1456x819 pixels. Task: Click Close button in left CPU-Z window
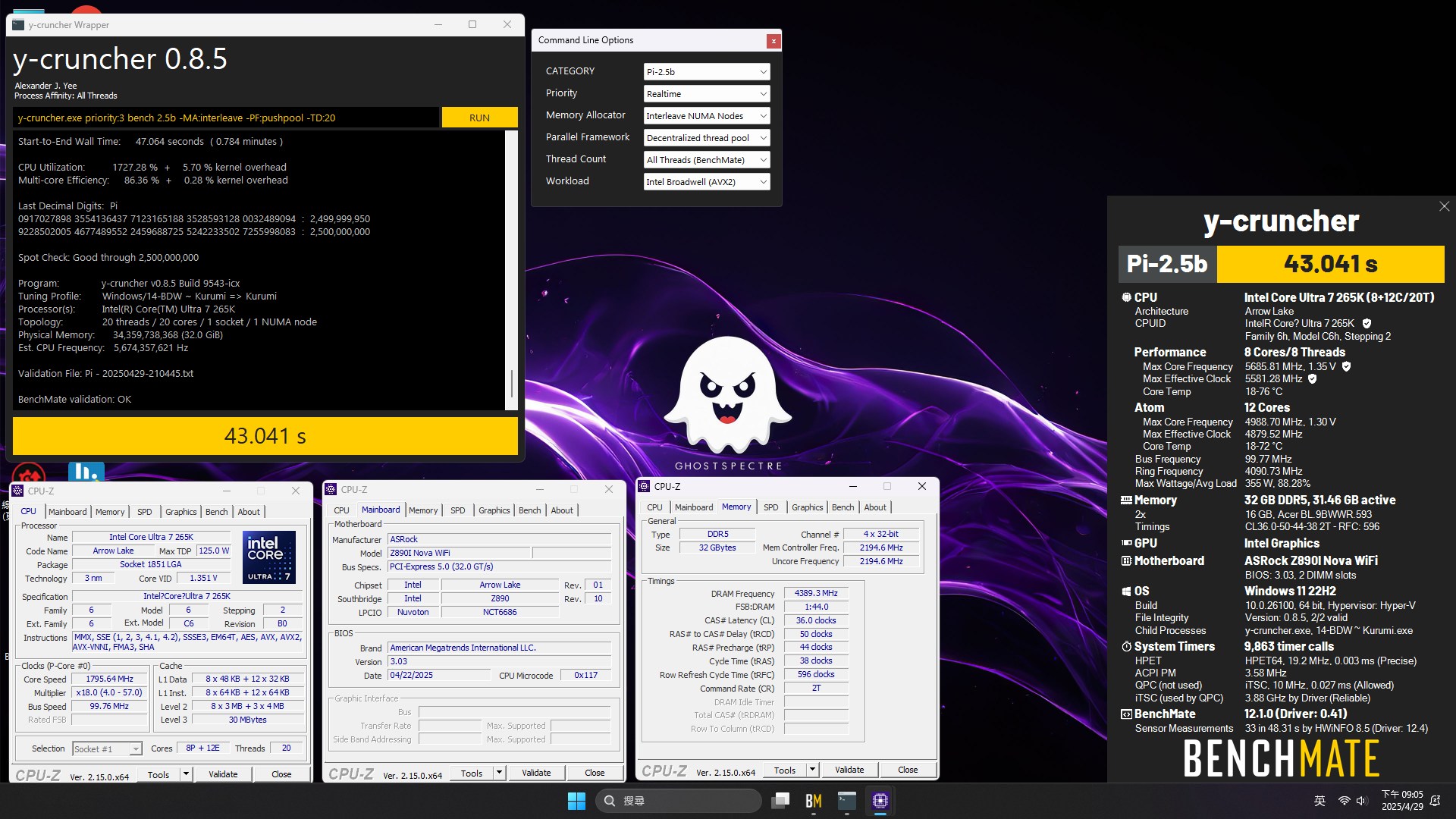(281, 774)
